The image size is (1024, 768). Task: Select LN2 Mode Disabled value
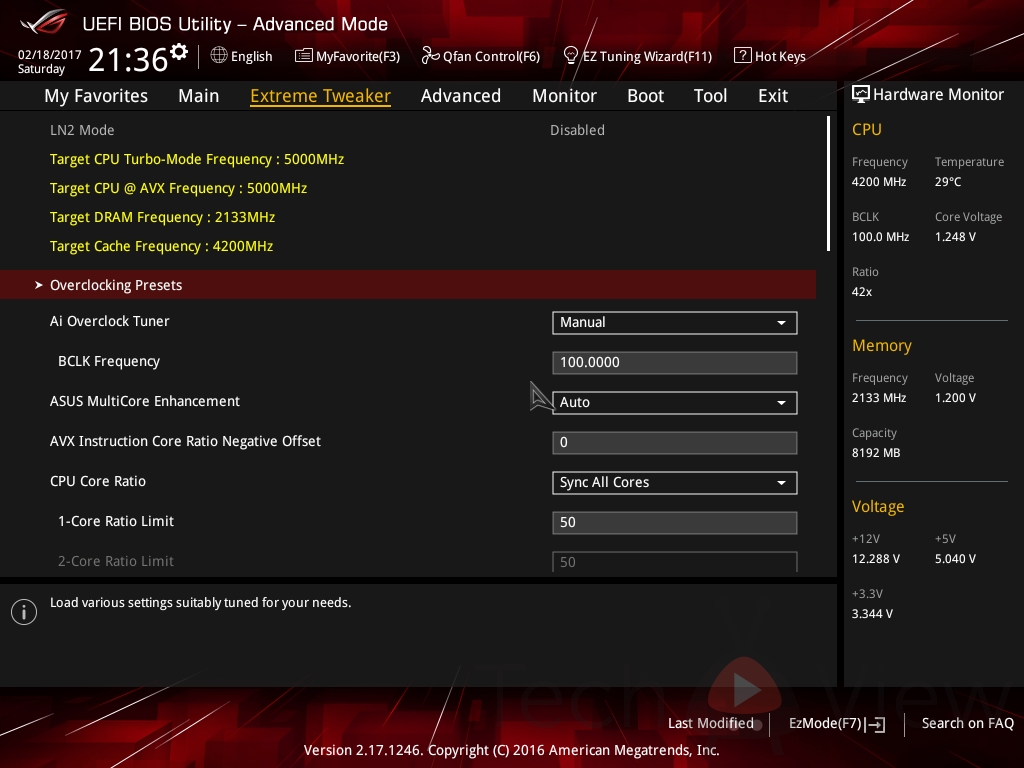pos(577,130)
